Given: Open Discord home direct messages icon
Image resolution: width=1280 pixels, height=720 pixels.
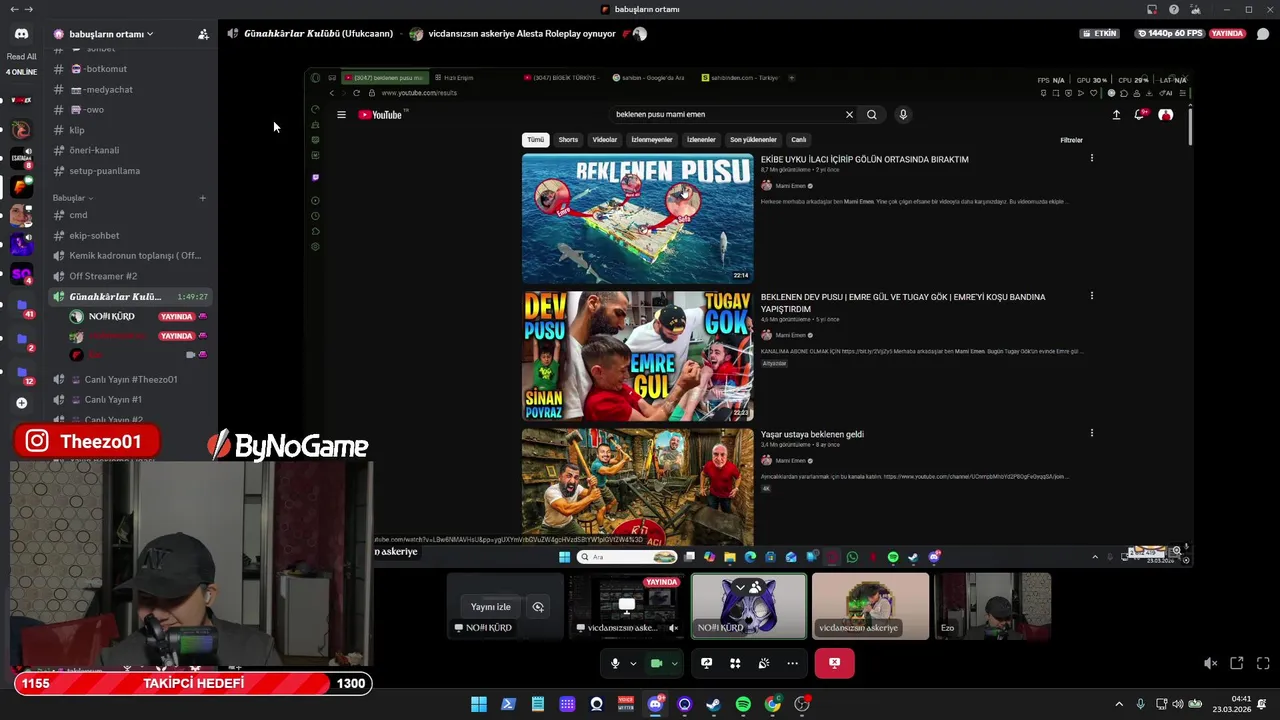Looking at the screenshot, I should point(21,33).
